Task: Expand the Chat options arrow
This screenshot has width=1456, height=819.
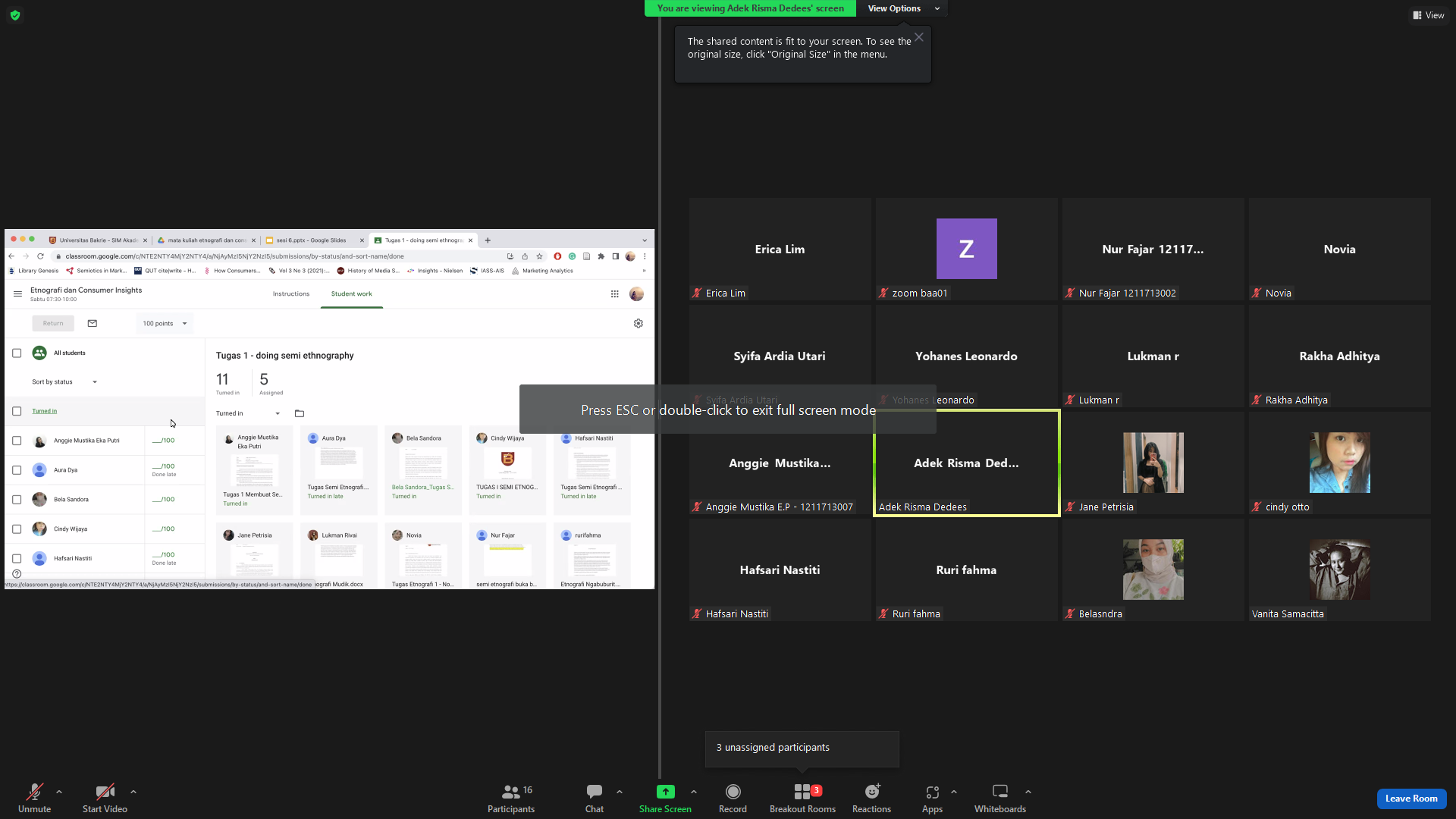Action: tap(620, 792)
